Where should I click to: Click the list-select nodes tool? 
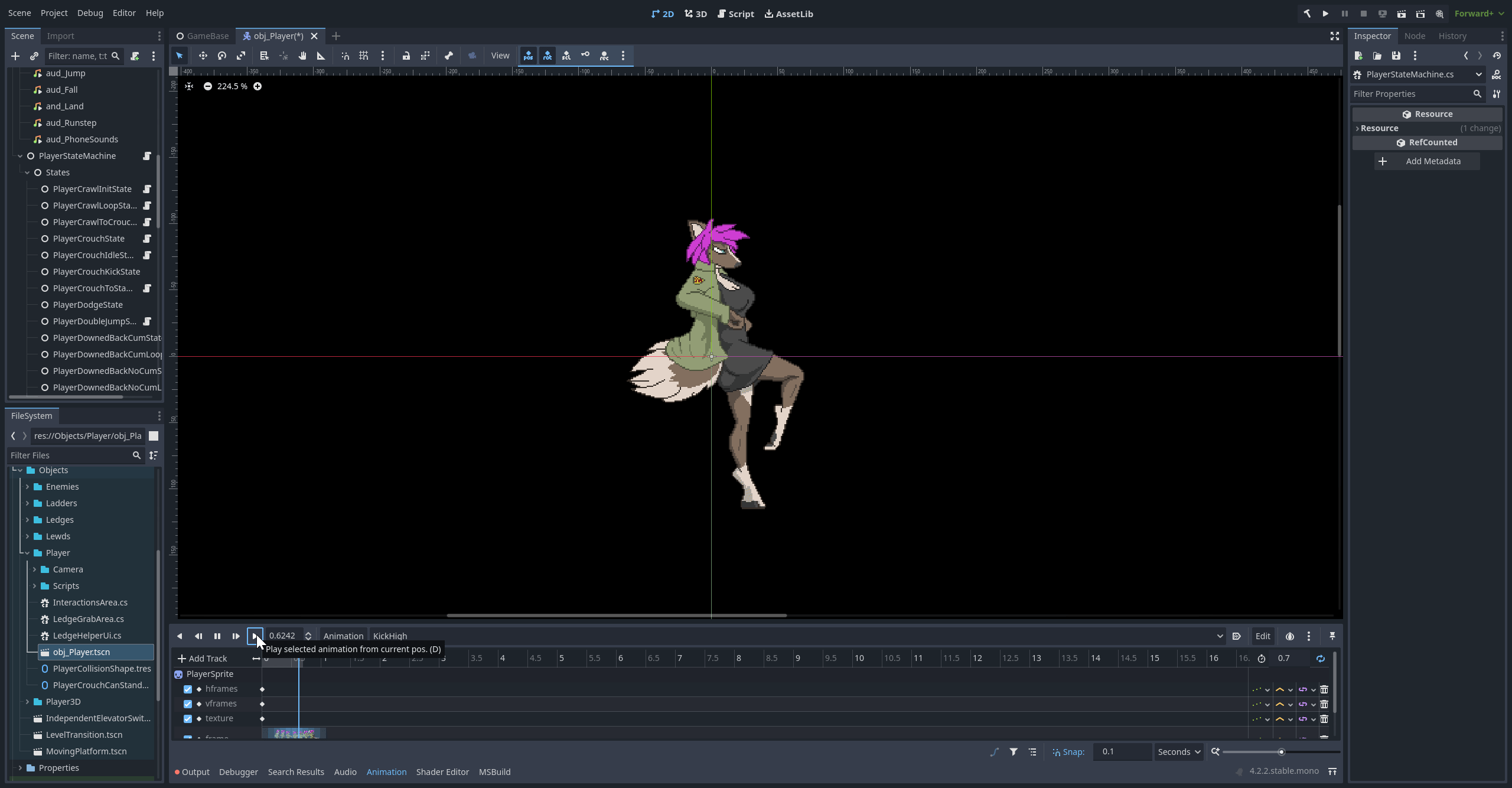click(x=264, y=56)
